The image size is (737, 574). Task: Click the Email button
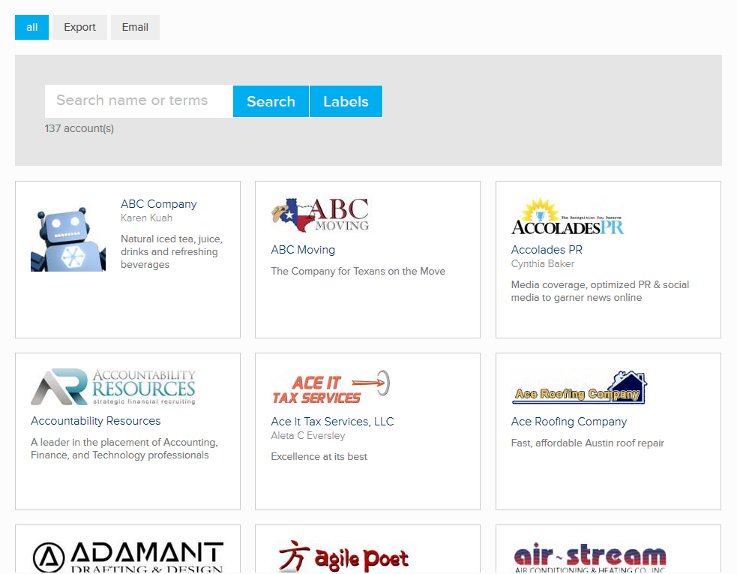click(x=135, y=27)
